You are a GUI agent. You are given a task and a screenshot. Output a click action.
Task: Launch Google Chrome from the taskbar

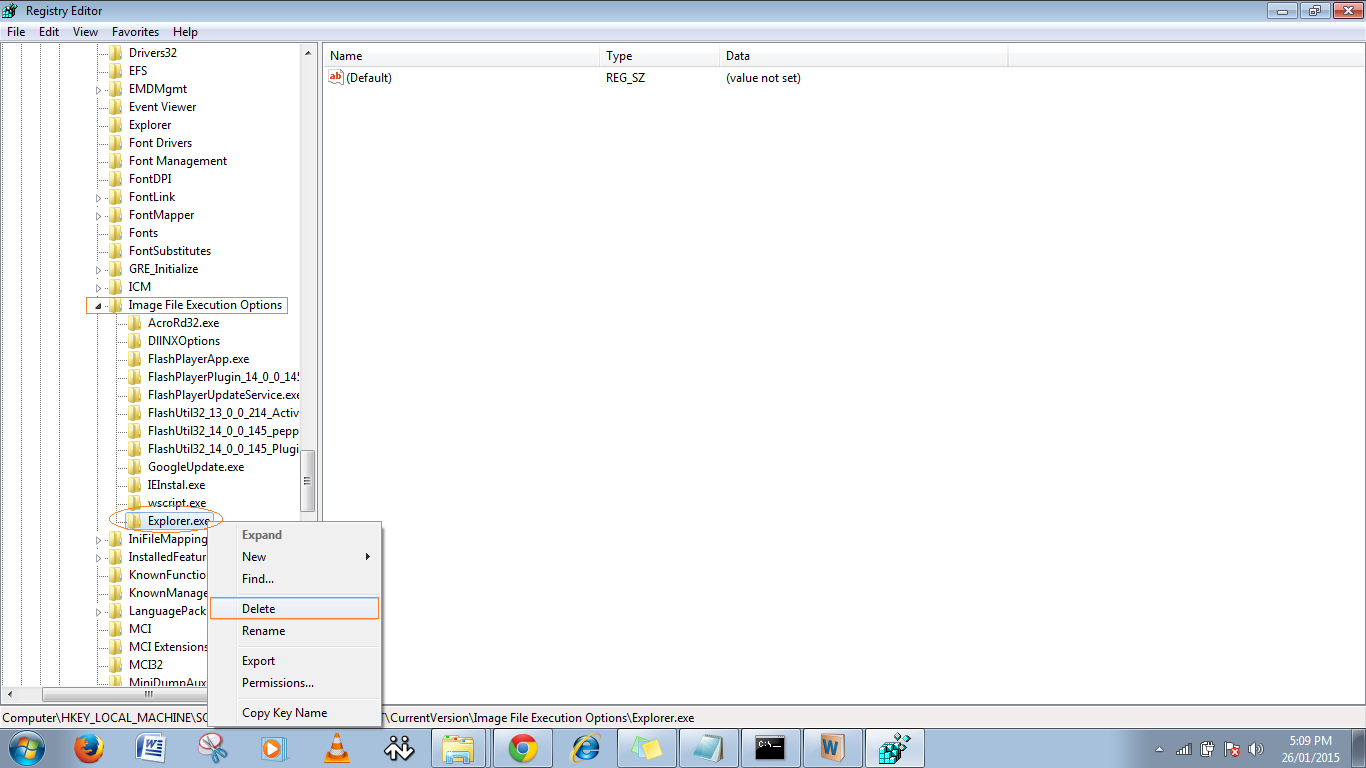522,747
